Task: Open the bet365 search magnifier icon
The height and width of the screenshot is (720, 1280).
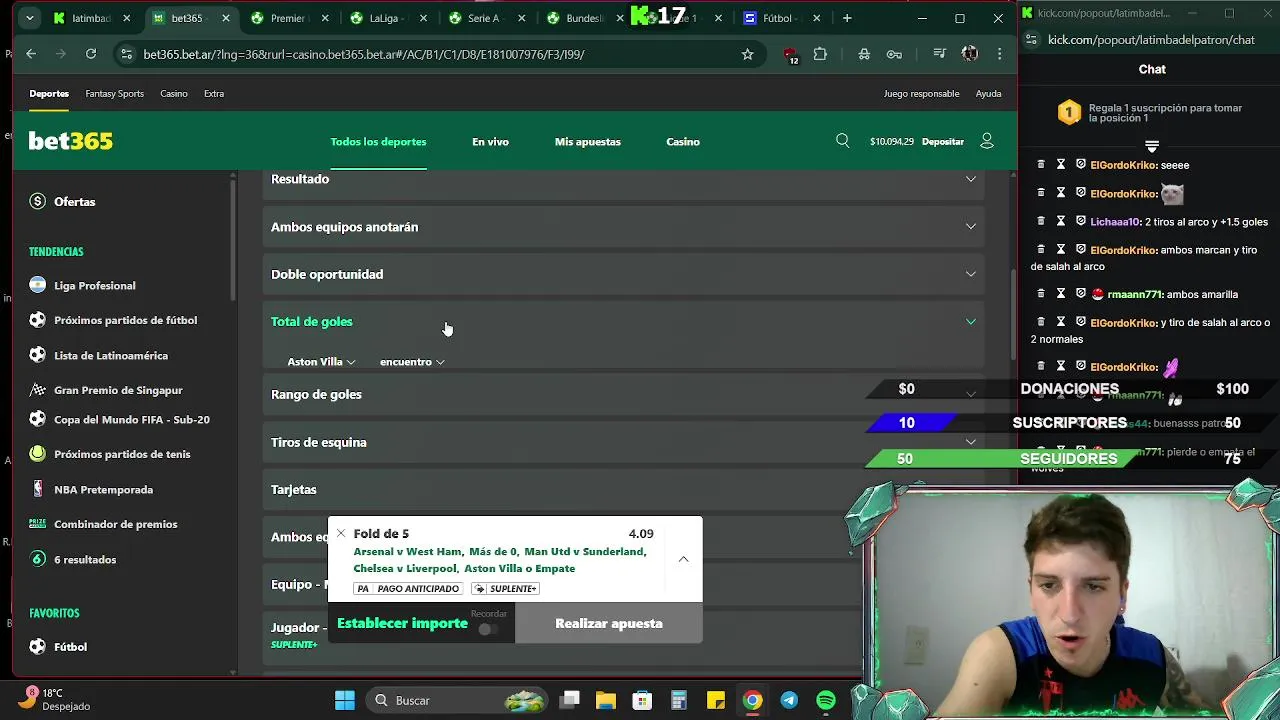Action: pos(843,141)
